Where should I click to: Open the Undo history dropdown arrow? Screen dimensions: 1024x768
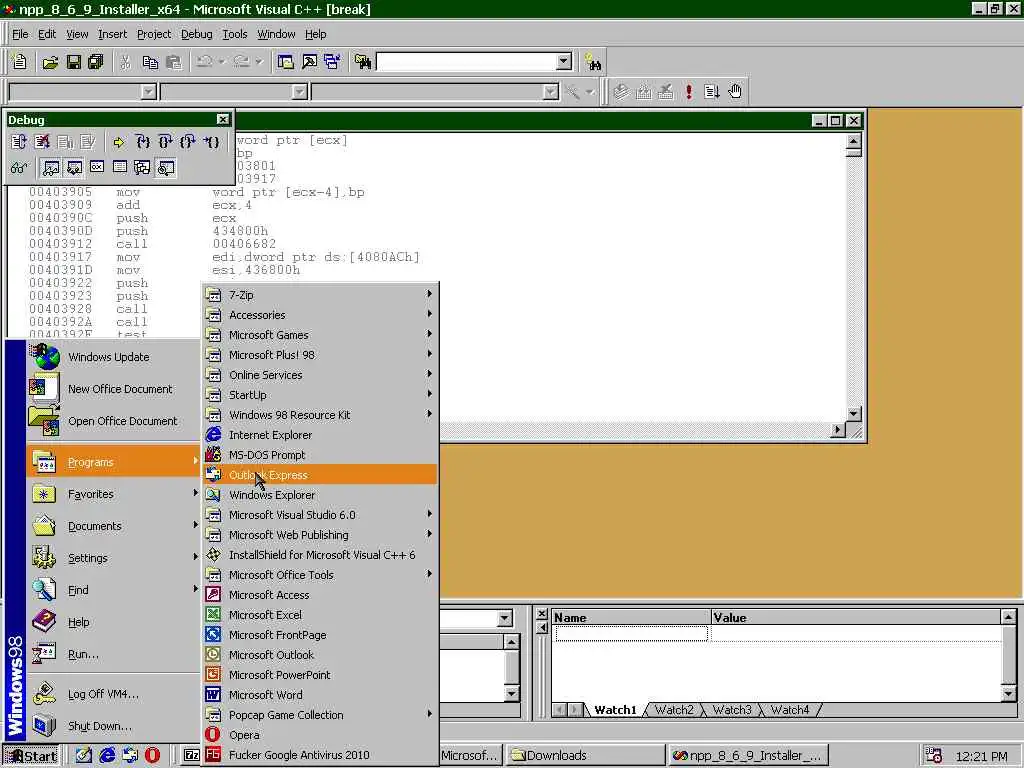222,62
